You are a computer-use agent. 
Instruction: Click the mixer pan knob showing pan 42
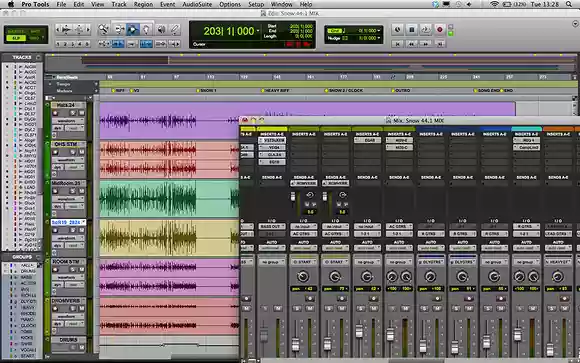tap(303, 276)
